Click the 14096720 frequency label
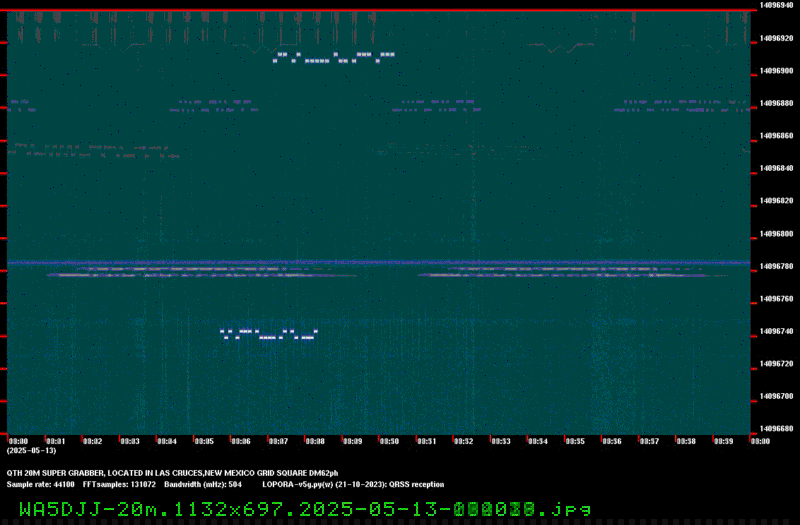Viewport: 800px width, 525px height. tap(777, 364)
